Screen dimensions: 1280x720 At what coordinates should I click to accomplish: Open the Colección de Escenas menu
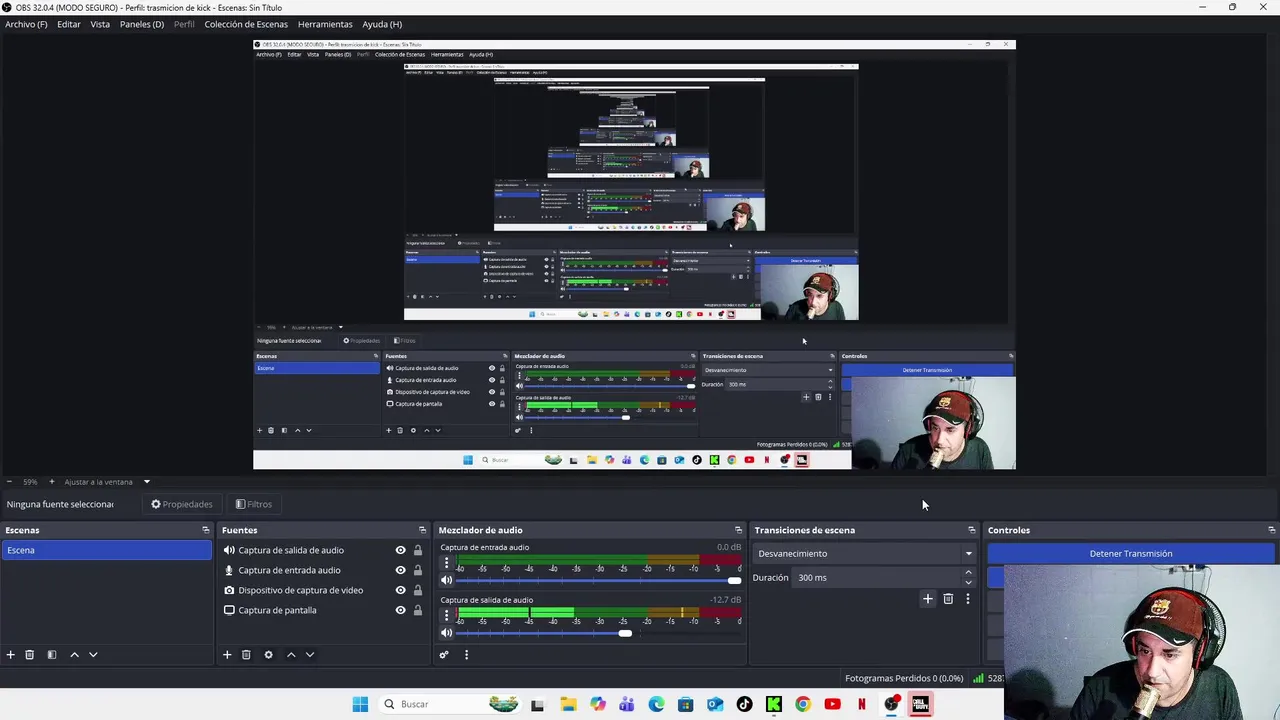click(246, 24)
